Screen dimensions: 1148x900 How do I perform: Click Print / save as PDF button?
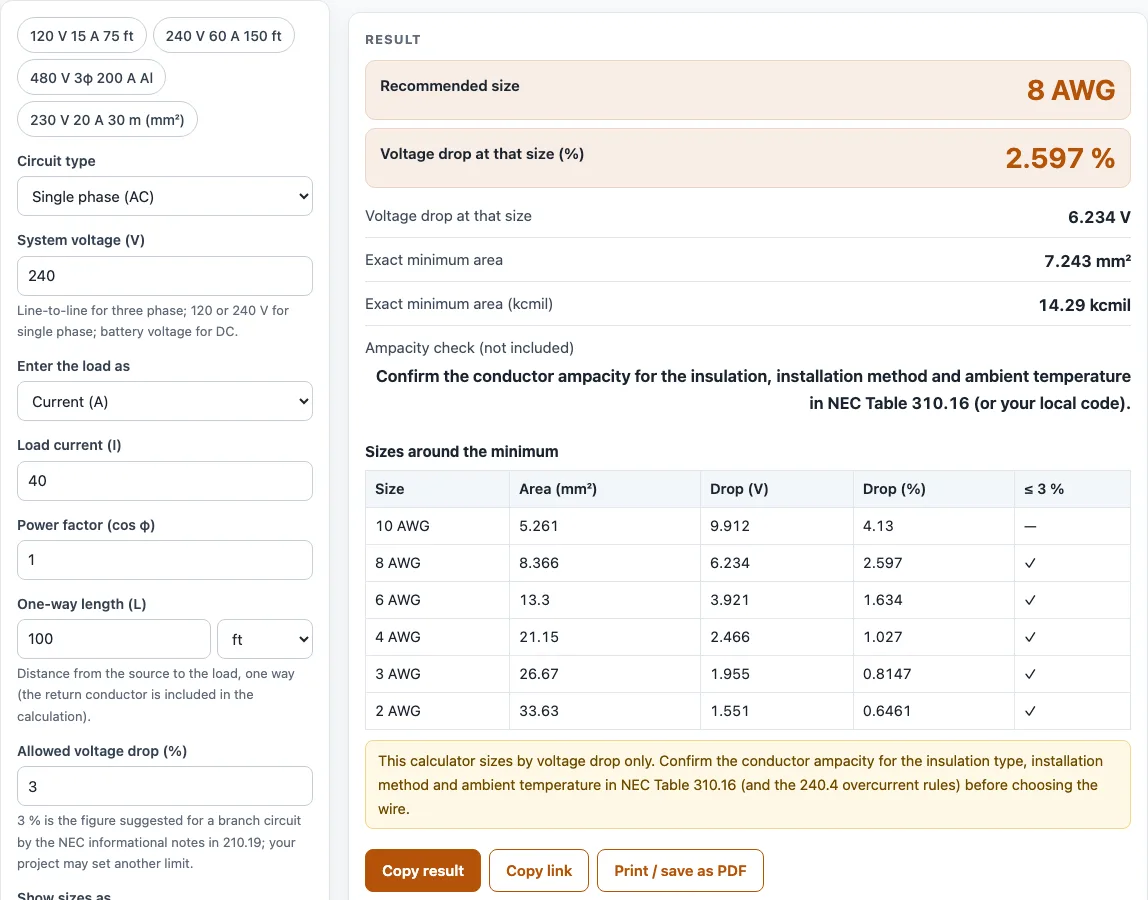pos(680,871)
